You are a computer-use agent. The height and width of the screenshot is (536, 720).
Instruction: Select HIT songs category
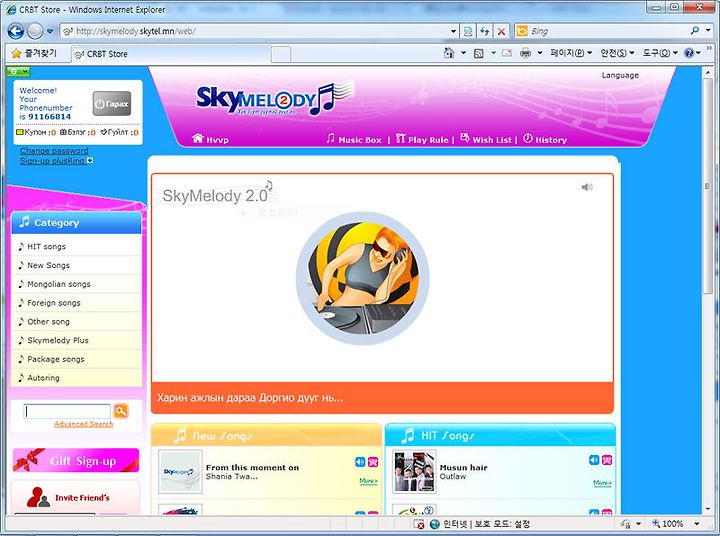click(x=46, y=247)
